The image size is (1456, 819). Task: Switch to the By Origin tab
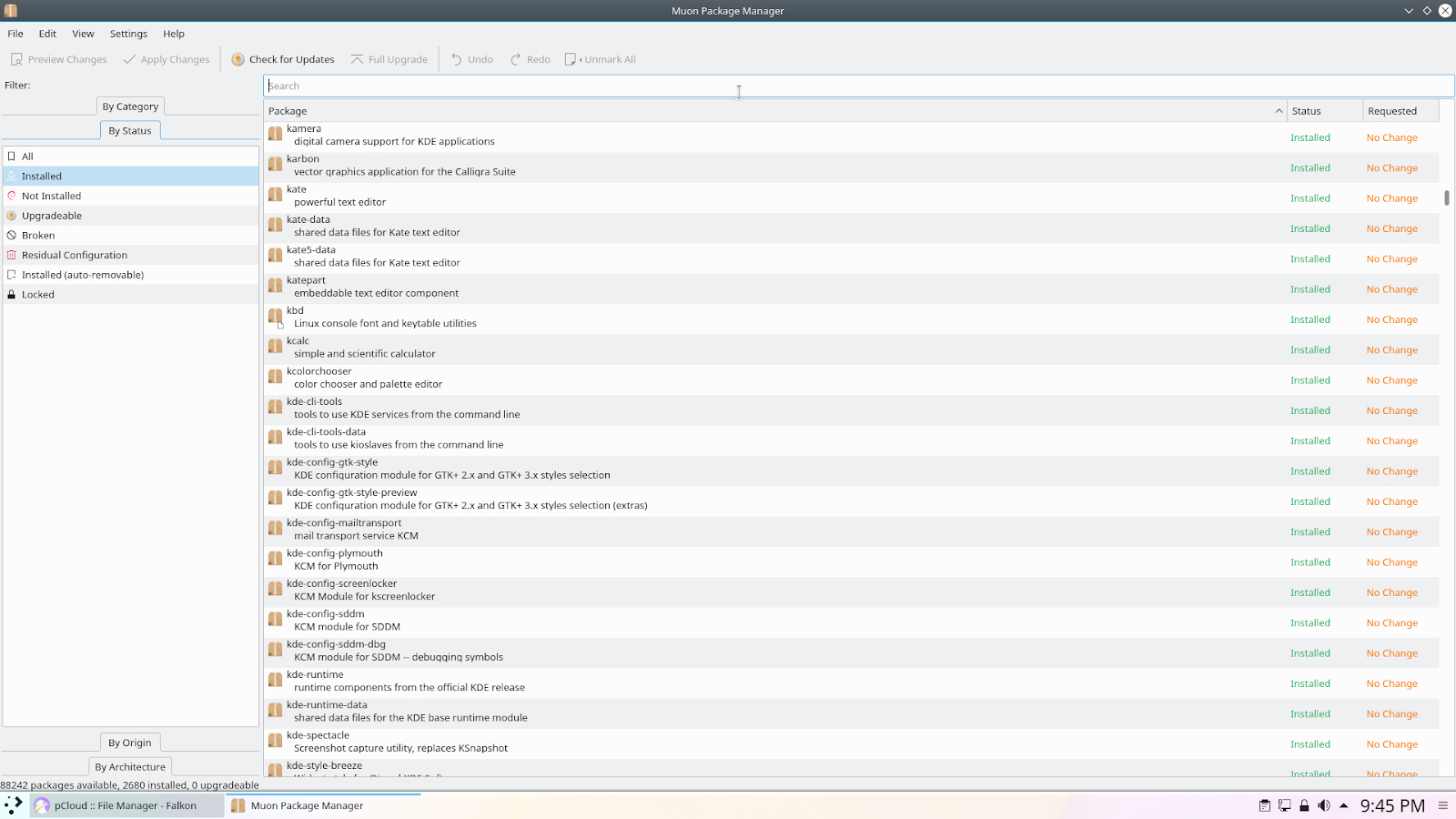(129, 743)
